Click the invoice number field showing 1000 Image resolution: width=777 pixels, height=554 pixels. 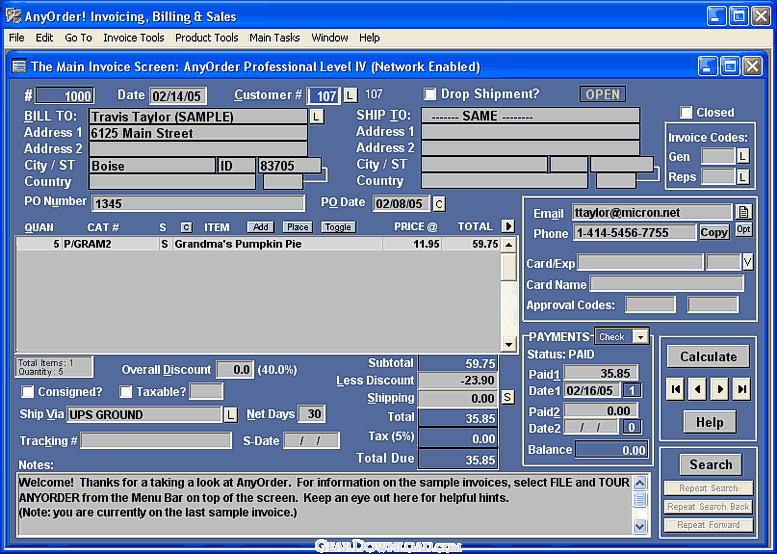click(x=64, y=96)
